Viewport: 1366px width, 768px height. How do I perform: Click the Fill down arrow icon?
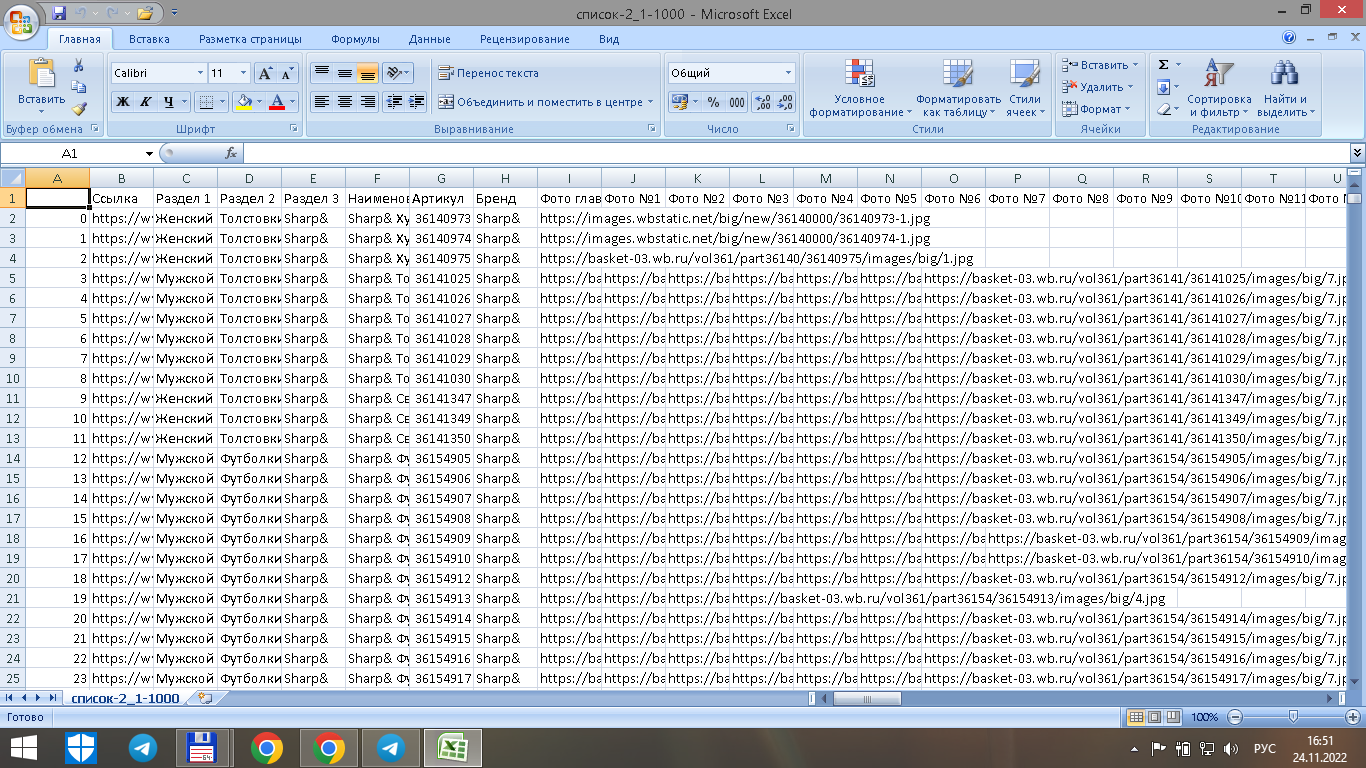pos(1164,87)
